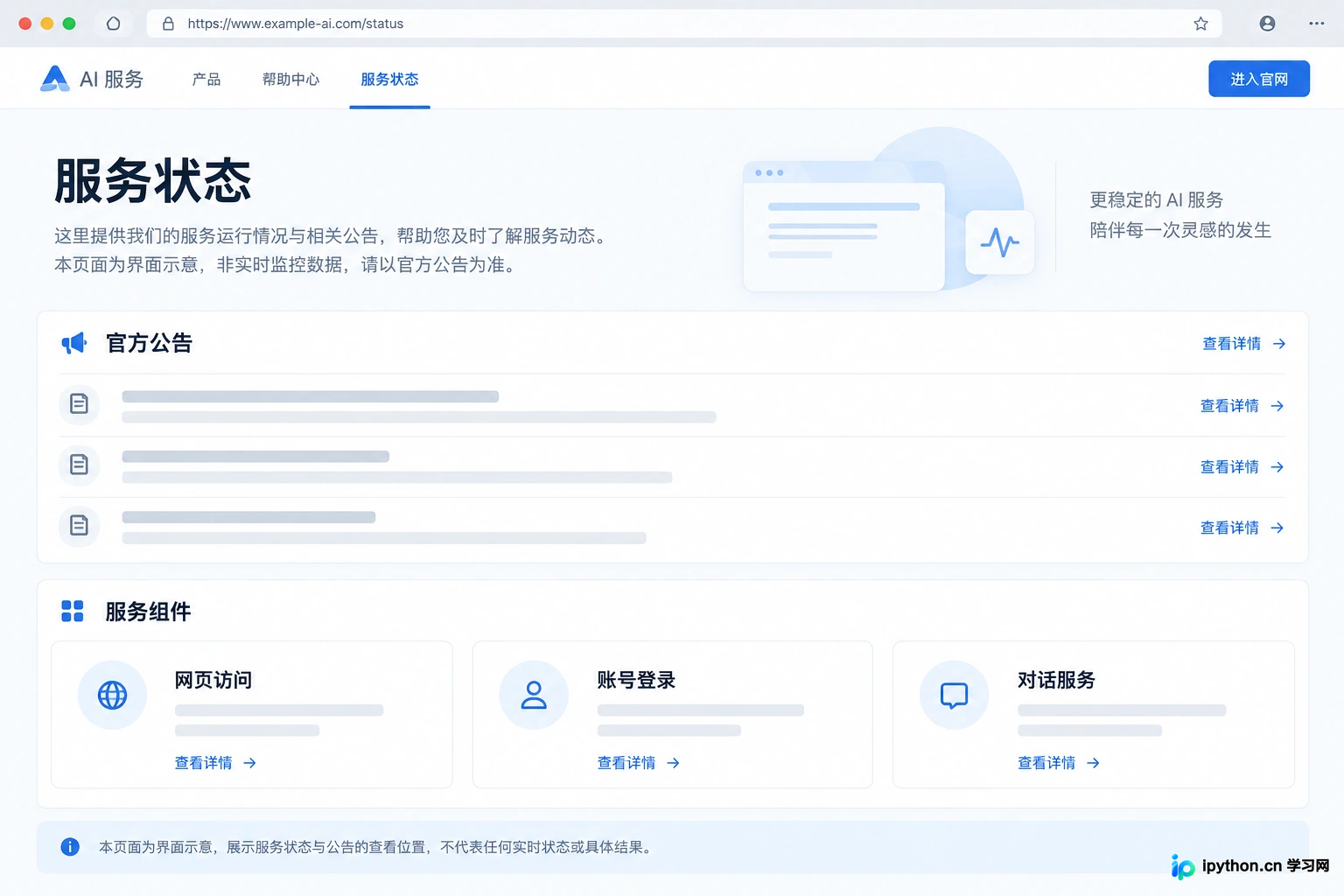Click the text 陪伴每一次灵感的发生
This screenshot has height=896, width=1344.
point(1180,230)
